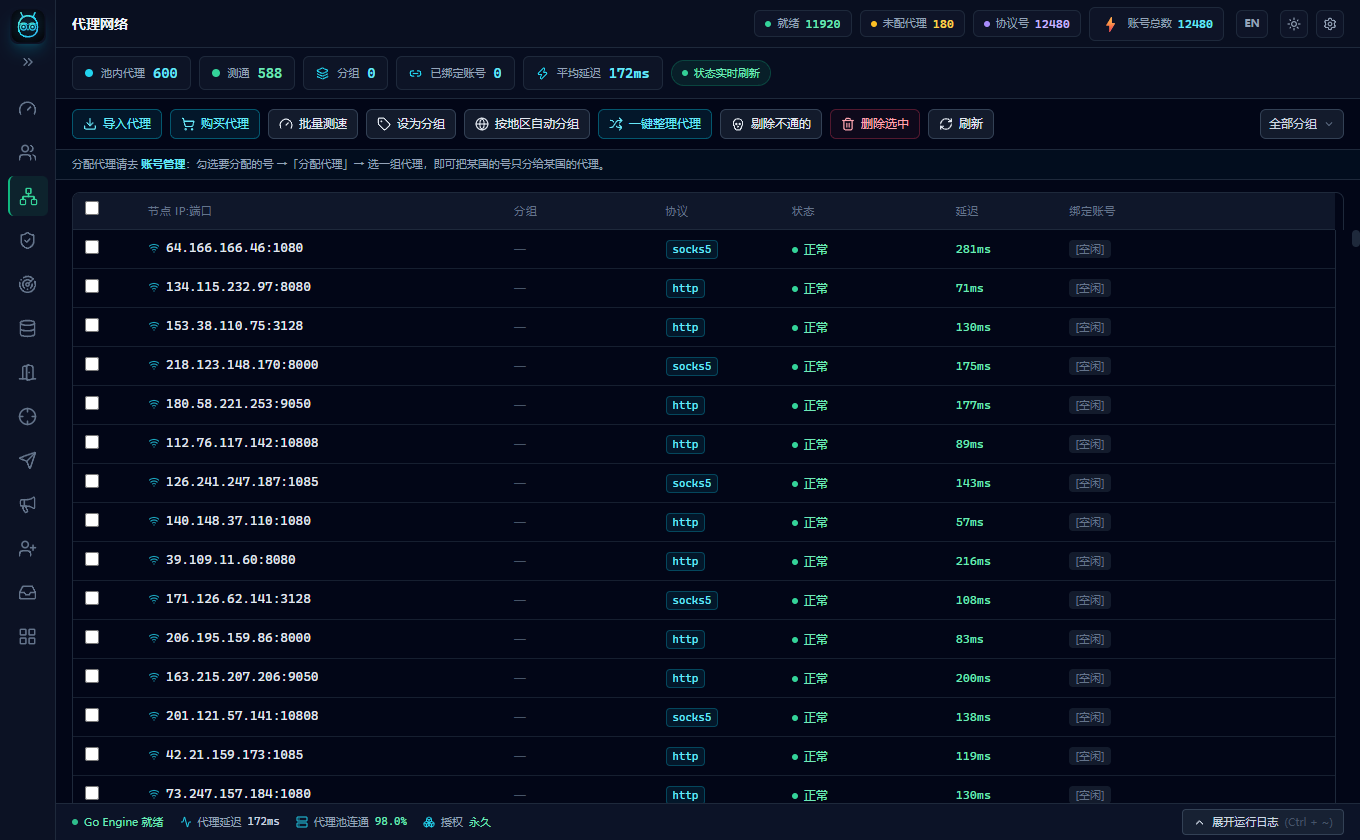Open the paper-plane send sidebar icon
This screenshot has height=840, width=1360.
pos(28,460)
